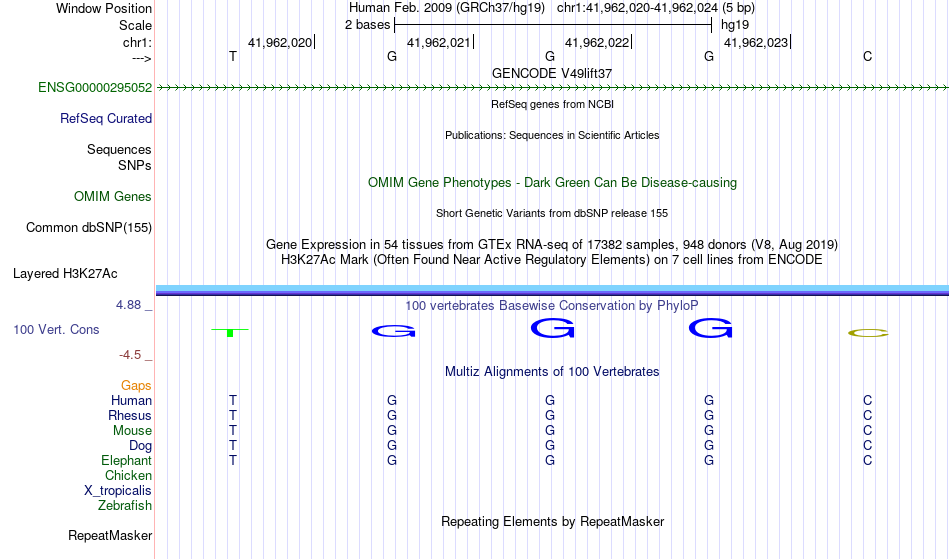Click position marker 41,962,020
Image resolution: width=950 pixels, height=559 pixels.
coord(280,42)
